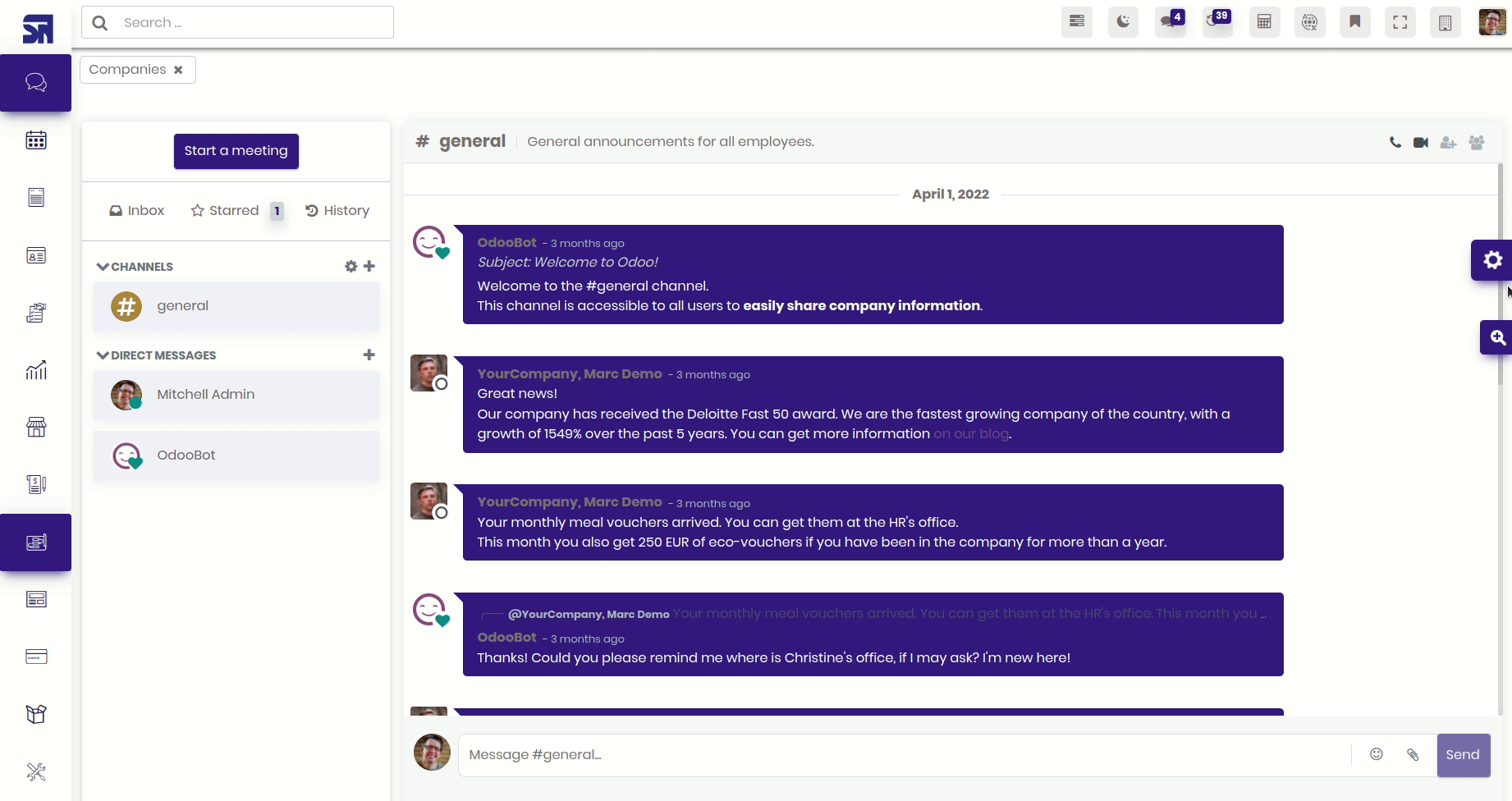This screenshot has width=1512, height=801.
Task: Show the channel member list icon
Action: point(1477,143)
